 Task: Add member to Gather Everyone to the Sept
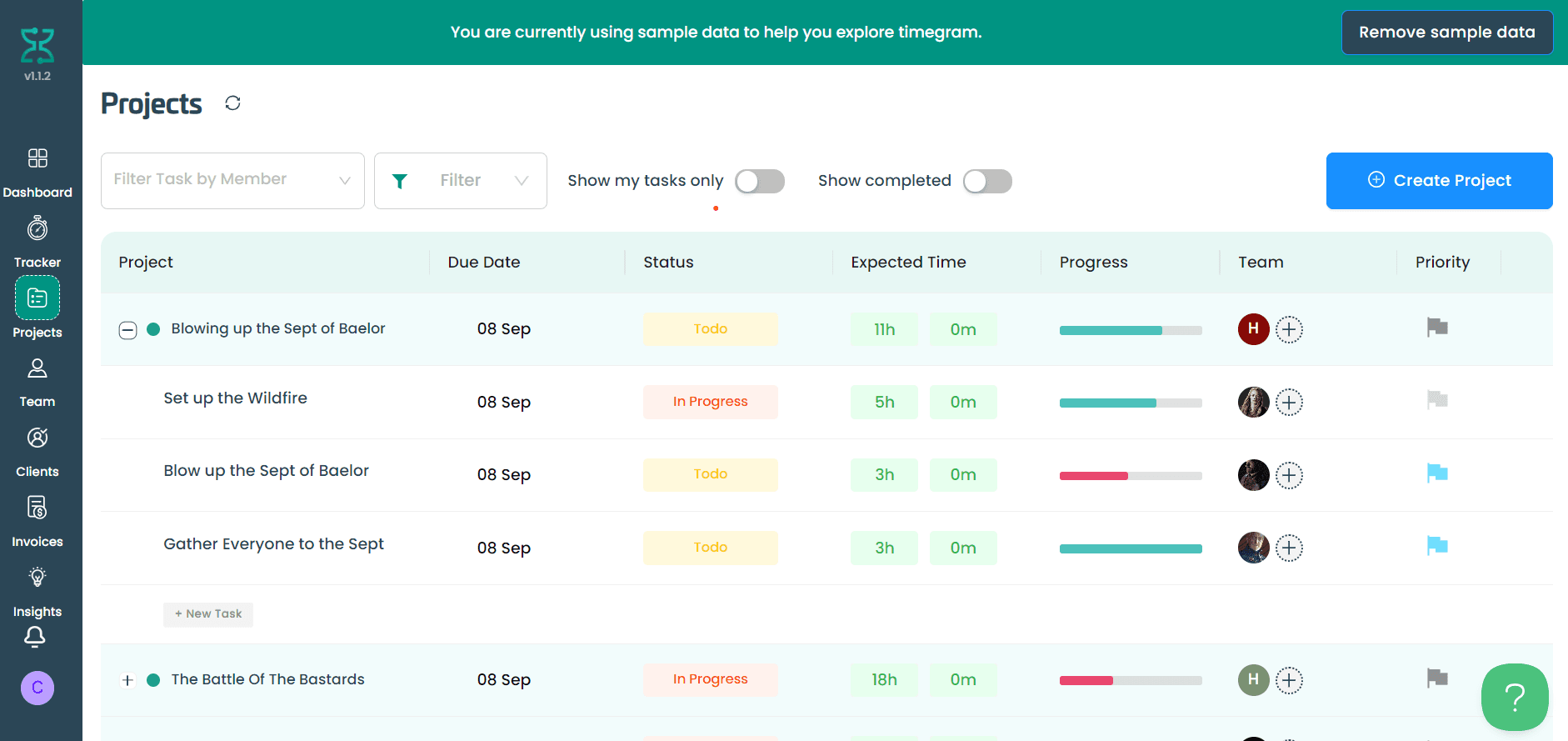click(x=1289, y=548)
